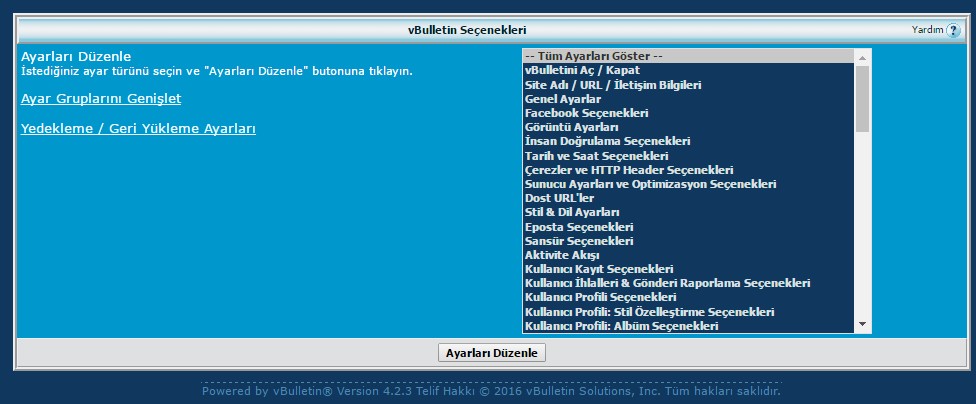Image resolution: width=976 pixels, height=404 pixels.
Task: Select 'Kullanıcı İhlalleri & Gönderi Raporlama Seçenekleri'
Action: point(689,284)
